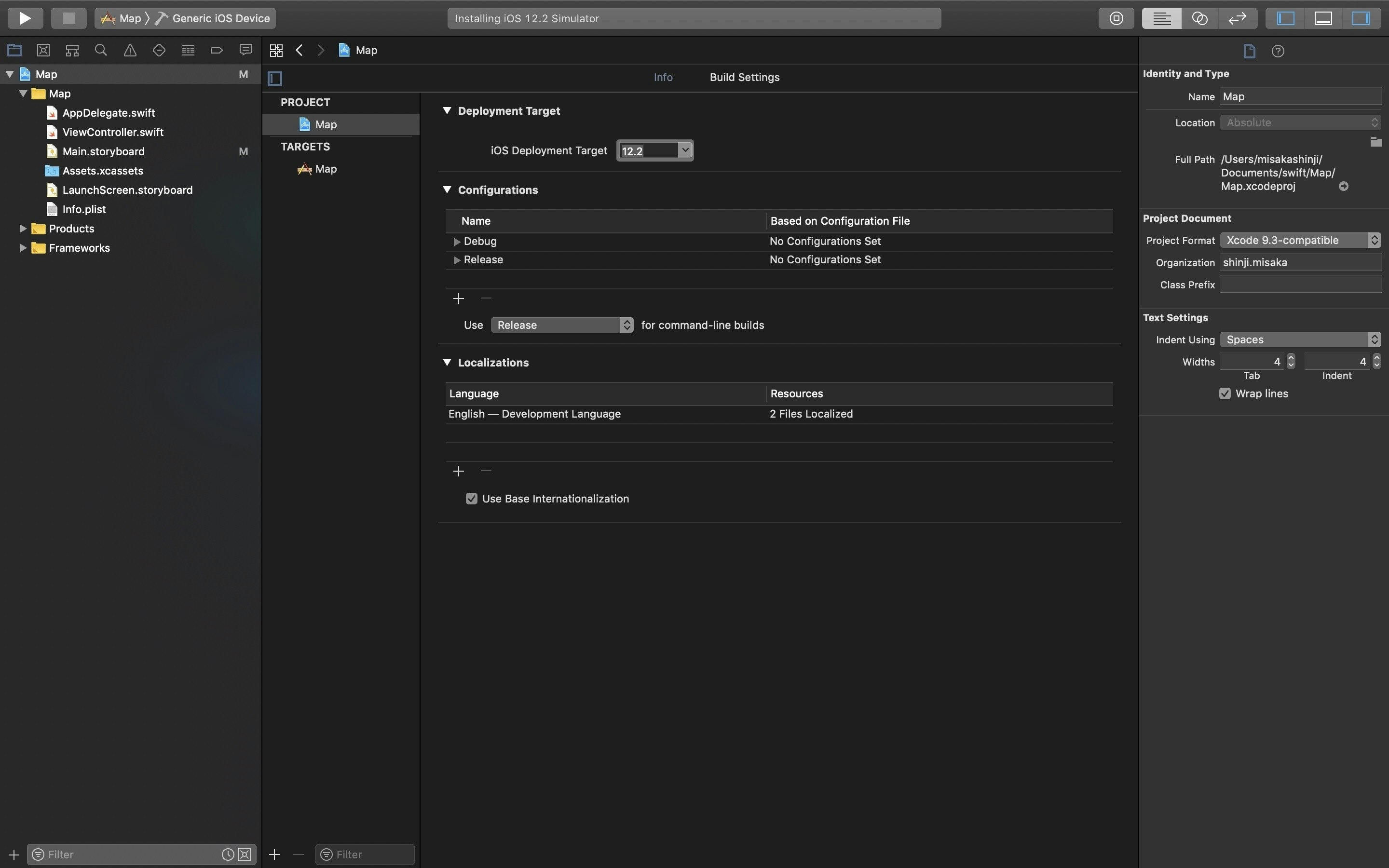Add a new configuration with plus
Viewport: 1389px width, 868px height.
458,298
